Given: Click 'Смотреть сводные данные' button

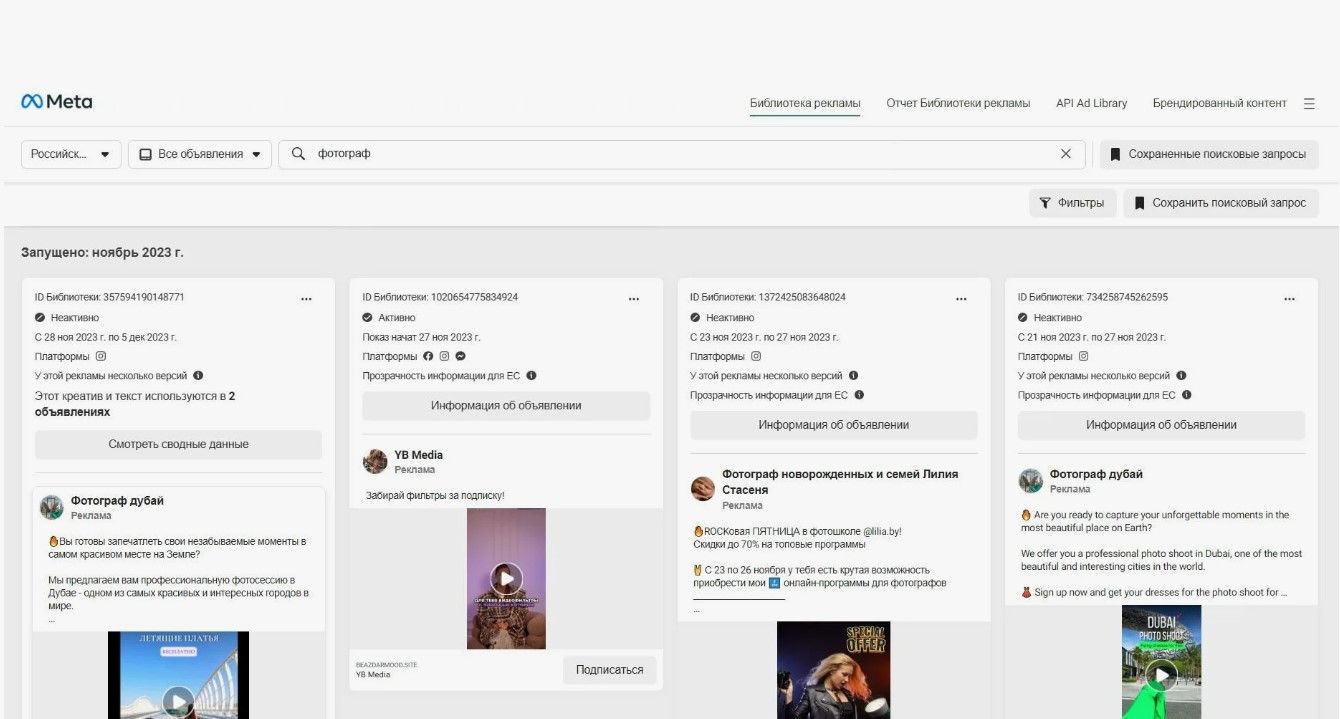Looking at the screenshot, I should tap(178, 444).
